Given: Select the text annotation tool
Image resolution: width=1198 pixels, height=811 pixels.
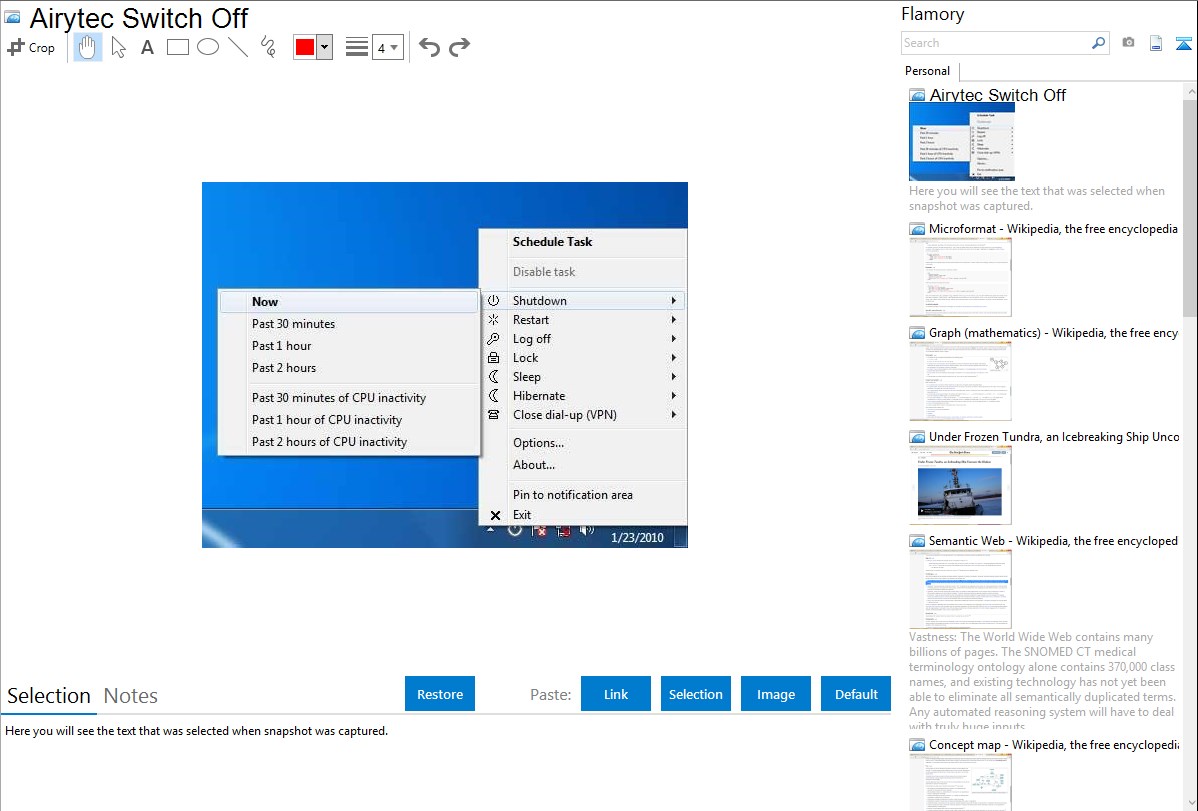Looking at the screenshot, I should click(x=147, y=47).
